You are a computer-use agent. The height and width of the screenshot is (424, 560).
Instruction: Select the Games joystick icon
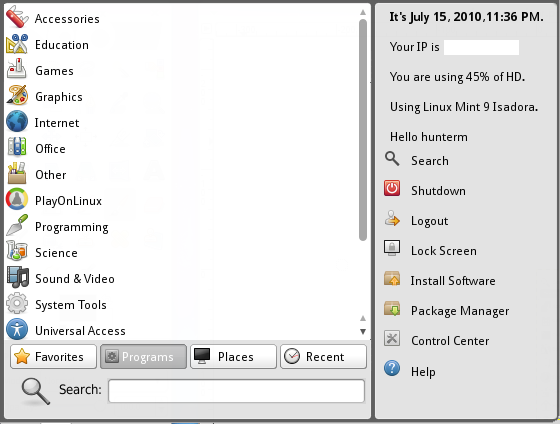tap(17, 70)
